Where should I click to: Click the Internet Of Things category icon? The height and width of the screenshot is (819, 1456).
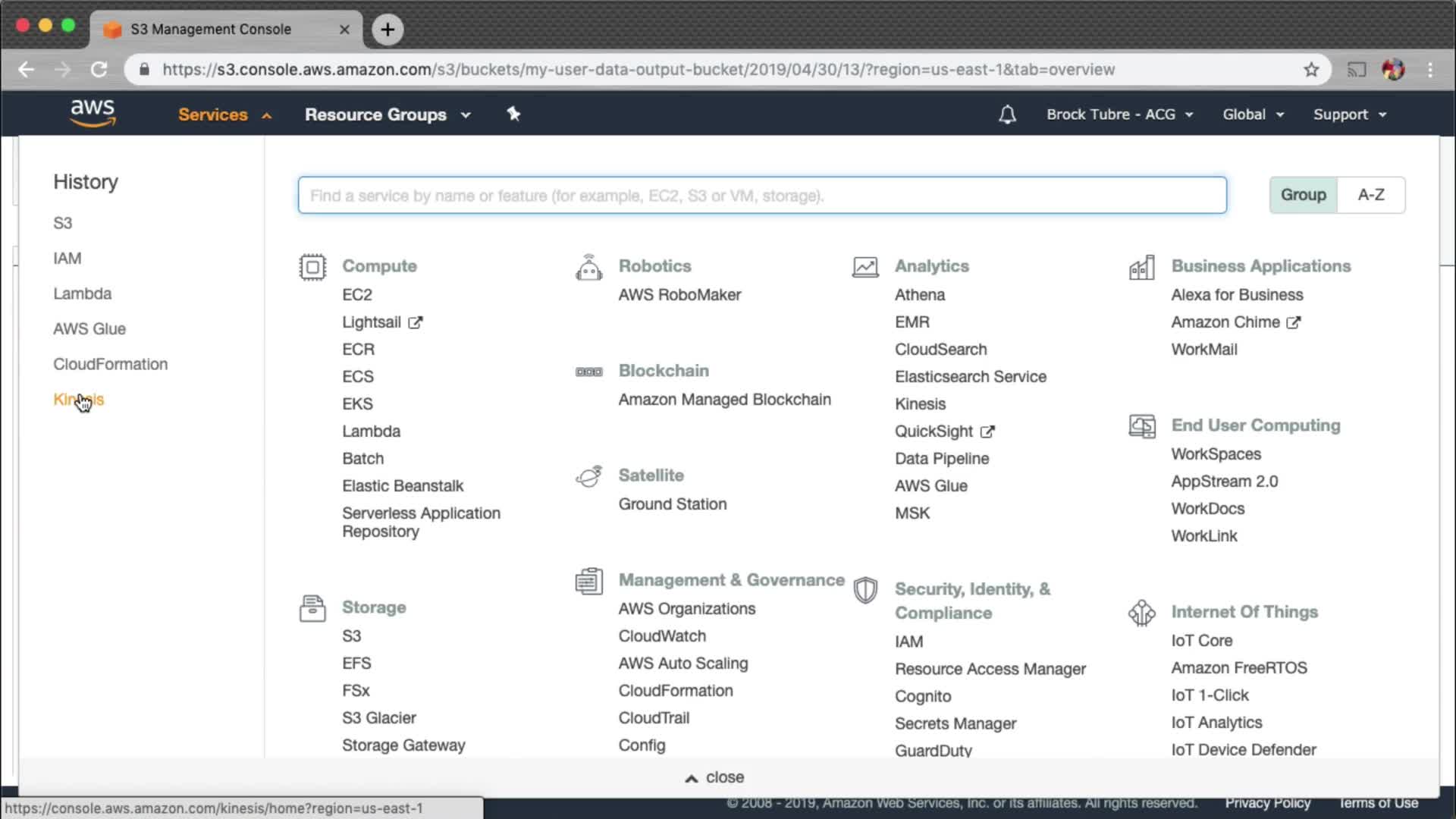click(x=1141, y=613)
